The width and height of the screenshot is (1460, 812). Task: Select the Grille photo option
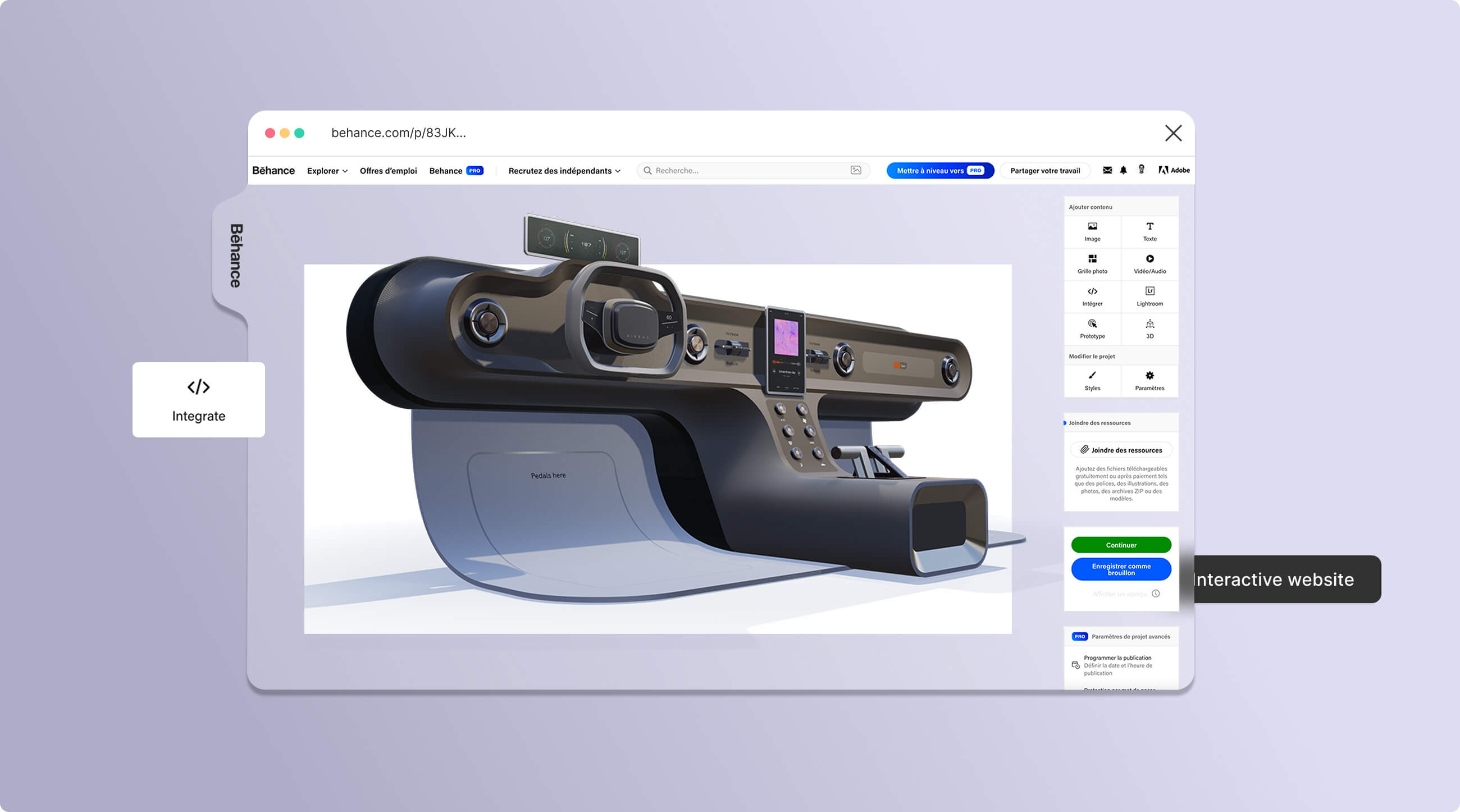click(x=1092, y=263)
